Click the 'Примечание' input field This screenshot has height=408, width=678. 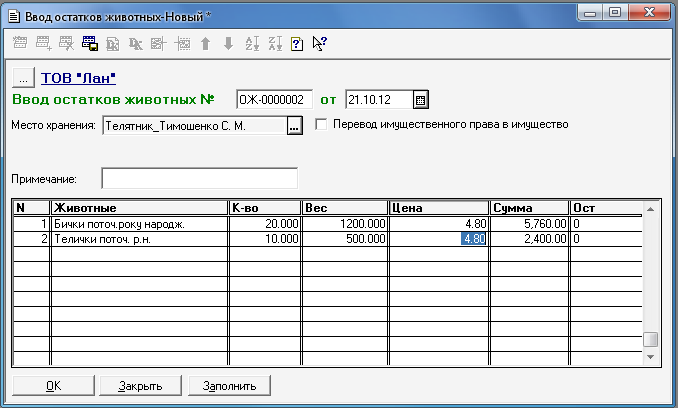pyautogui.click(x=199, y=178)
